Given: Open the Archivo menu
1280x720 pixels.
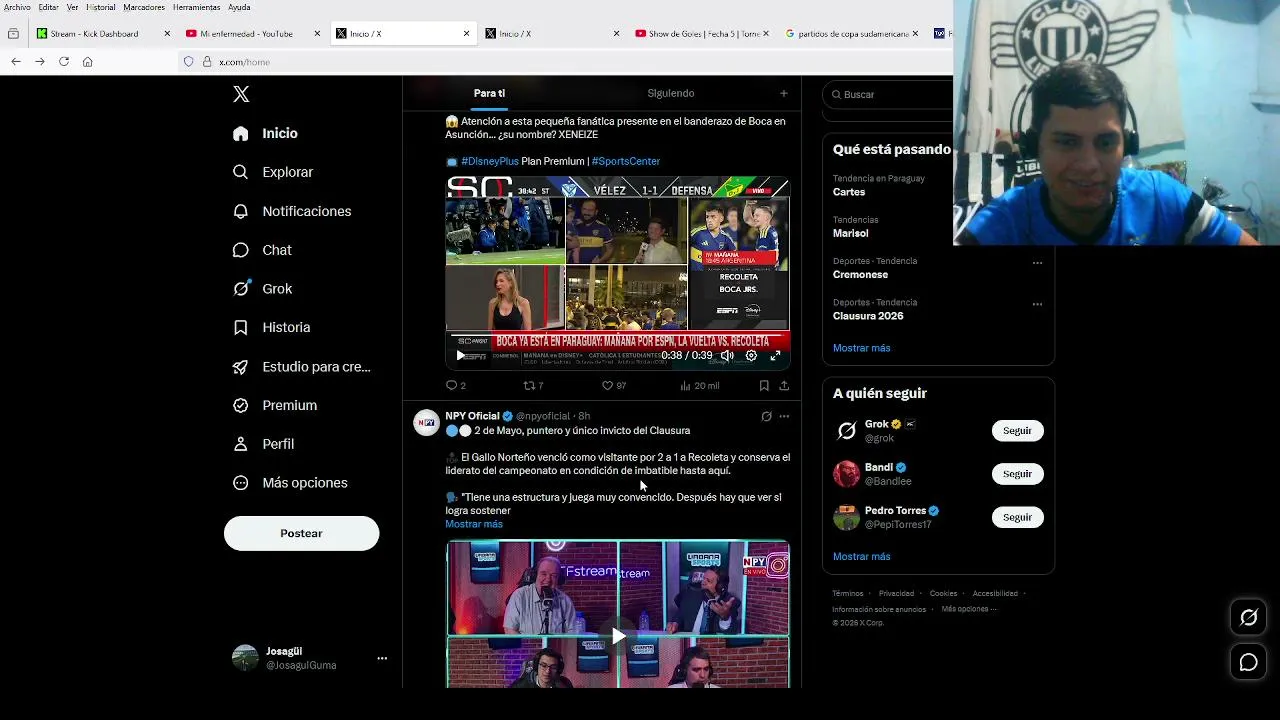Looking at the screenshot, I should coord(17,7).
